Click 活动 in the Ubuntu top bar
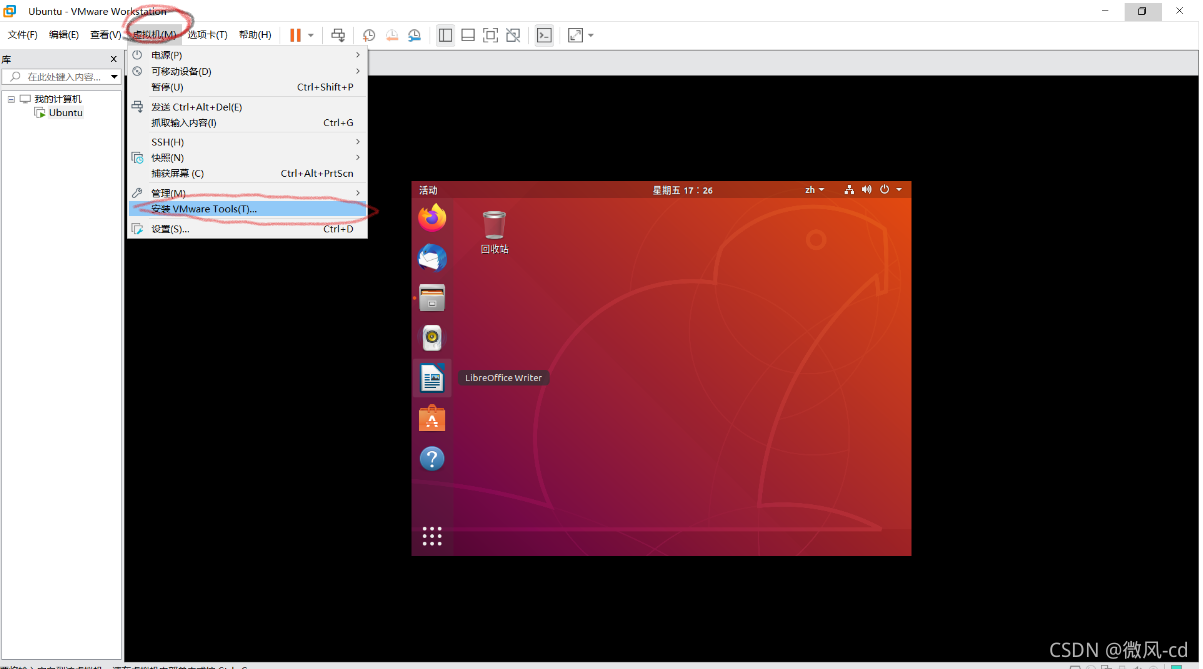 pyautogui.click(x=428, y=190)
